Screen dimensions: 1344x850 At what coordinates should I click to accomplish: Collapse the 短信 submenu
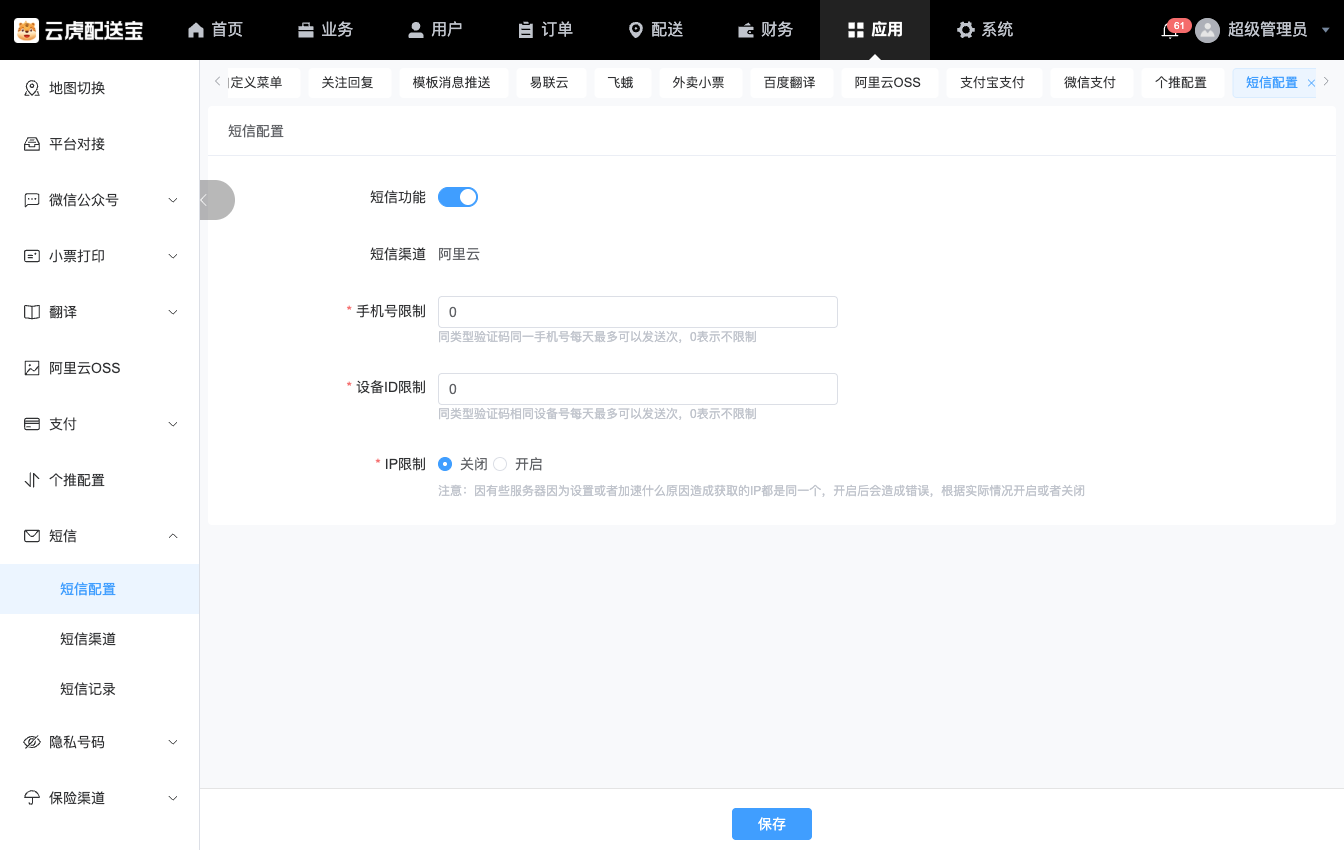click(173, 536)
